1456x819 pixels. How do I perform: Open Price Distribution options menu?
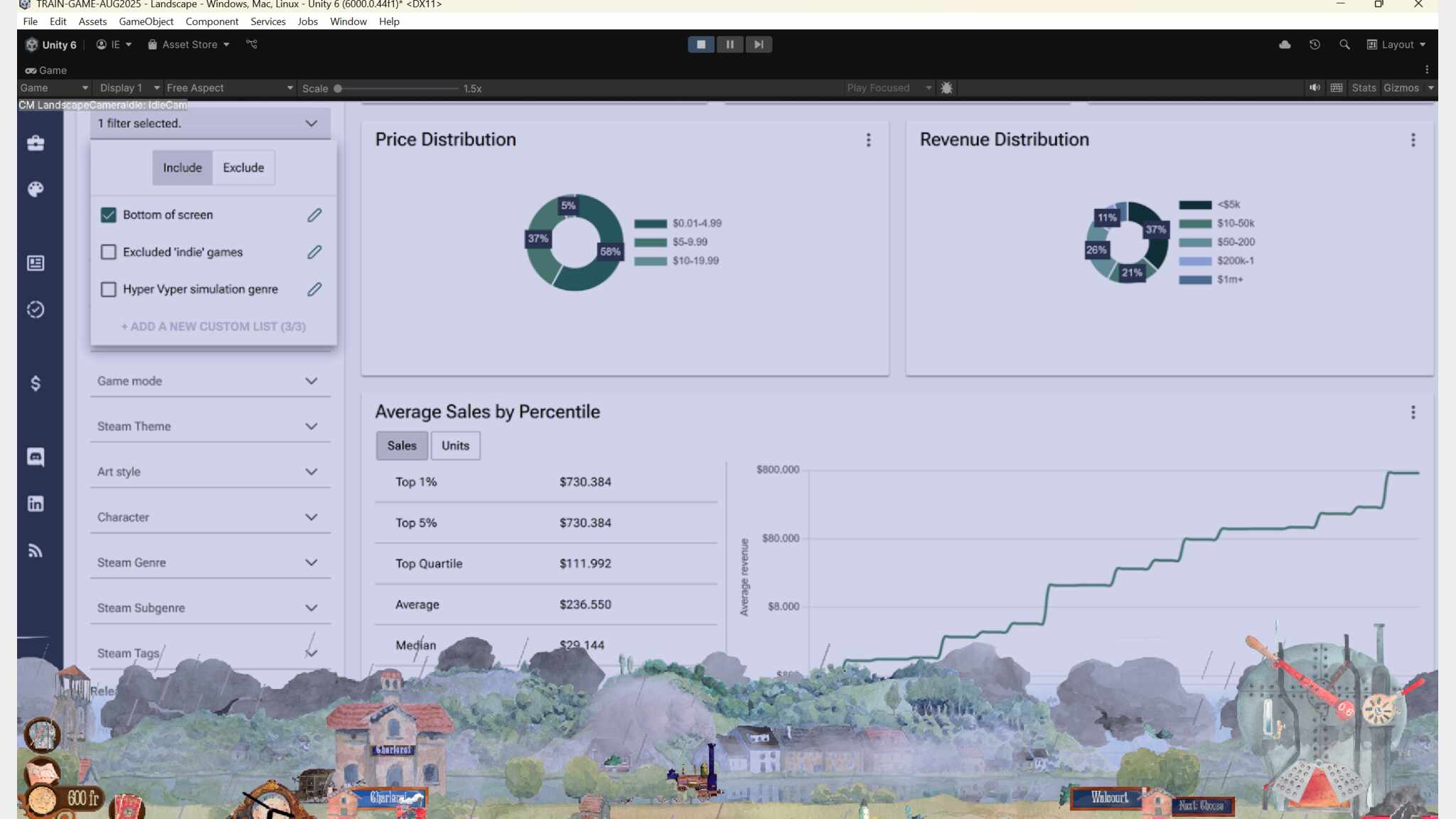[868, 140]
